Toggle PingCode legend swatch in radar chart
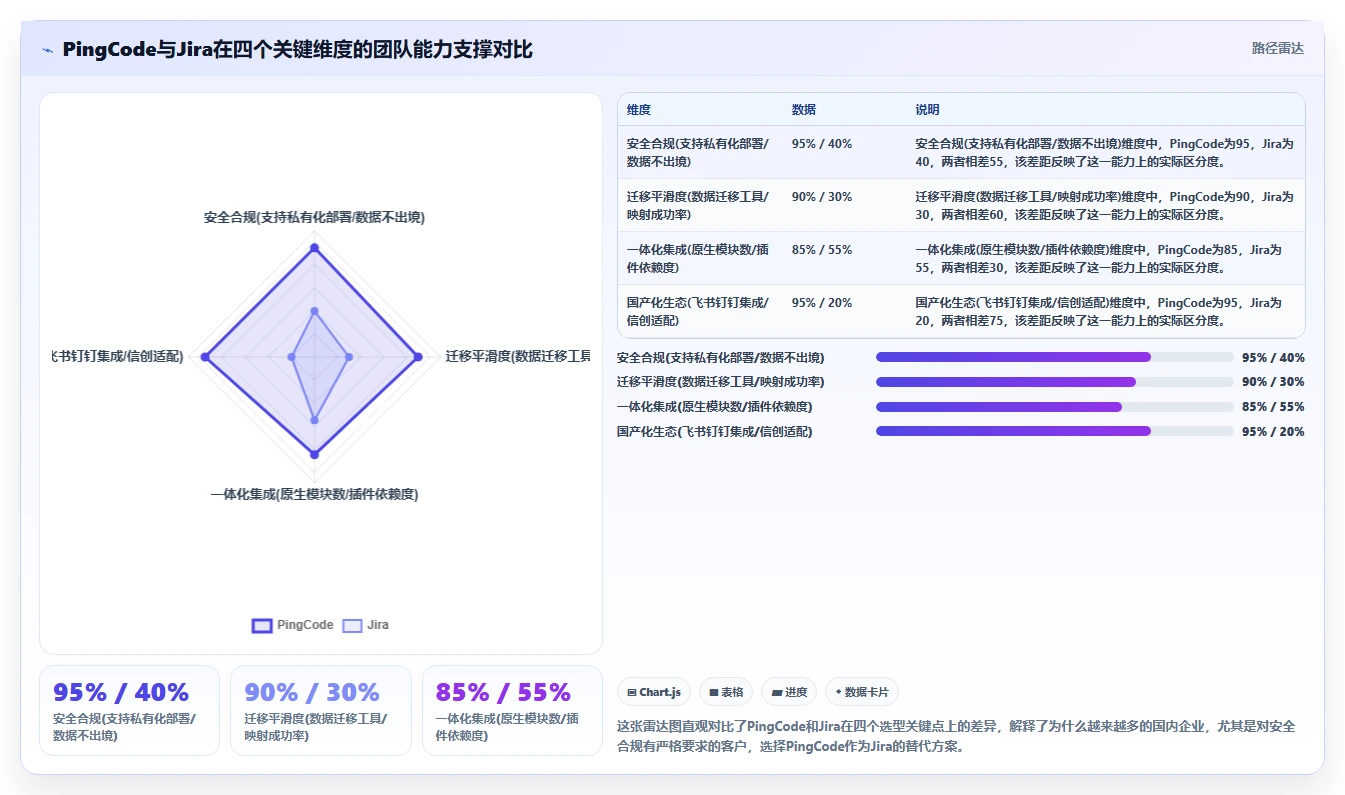This screenshot has height=795, width=1345. point(262,625)
